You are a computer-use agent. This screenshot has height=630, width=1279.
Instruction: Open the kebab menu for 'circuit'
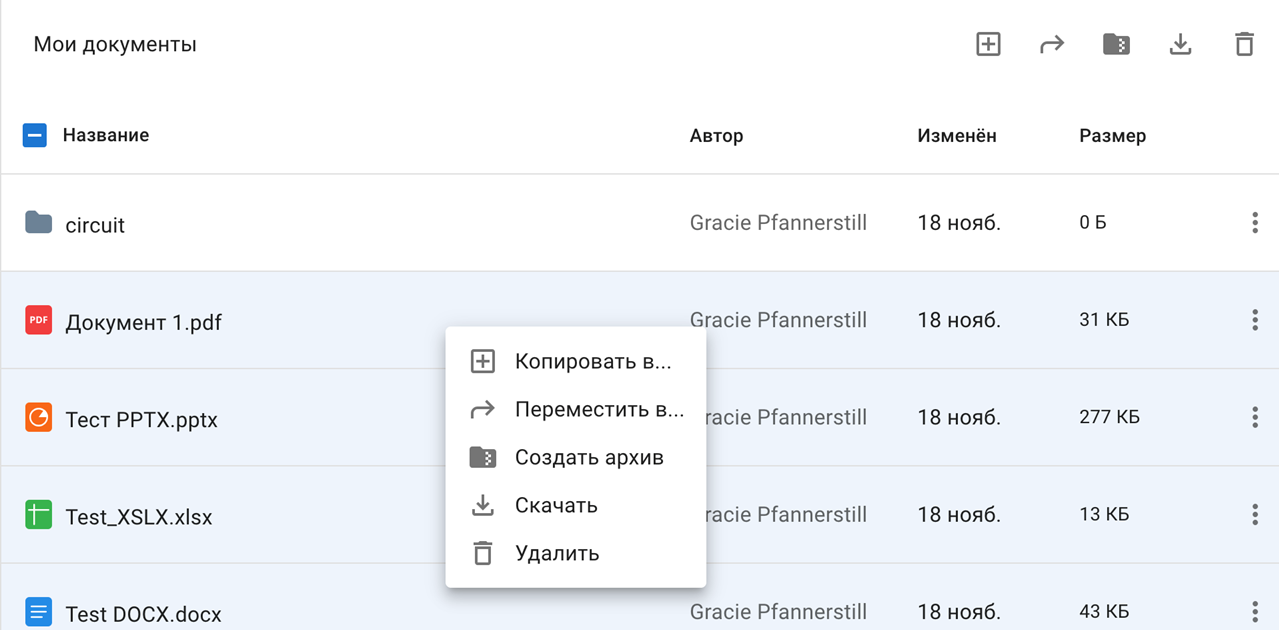[x=1255, y=222]
